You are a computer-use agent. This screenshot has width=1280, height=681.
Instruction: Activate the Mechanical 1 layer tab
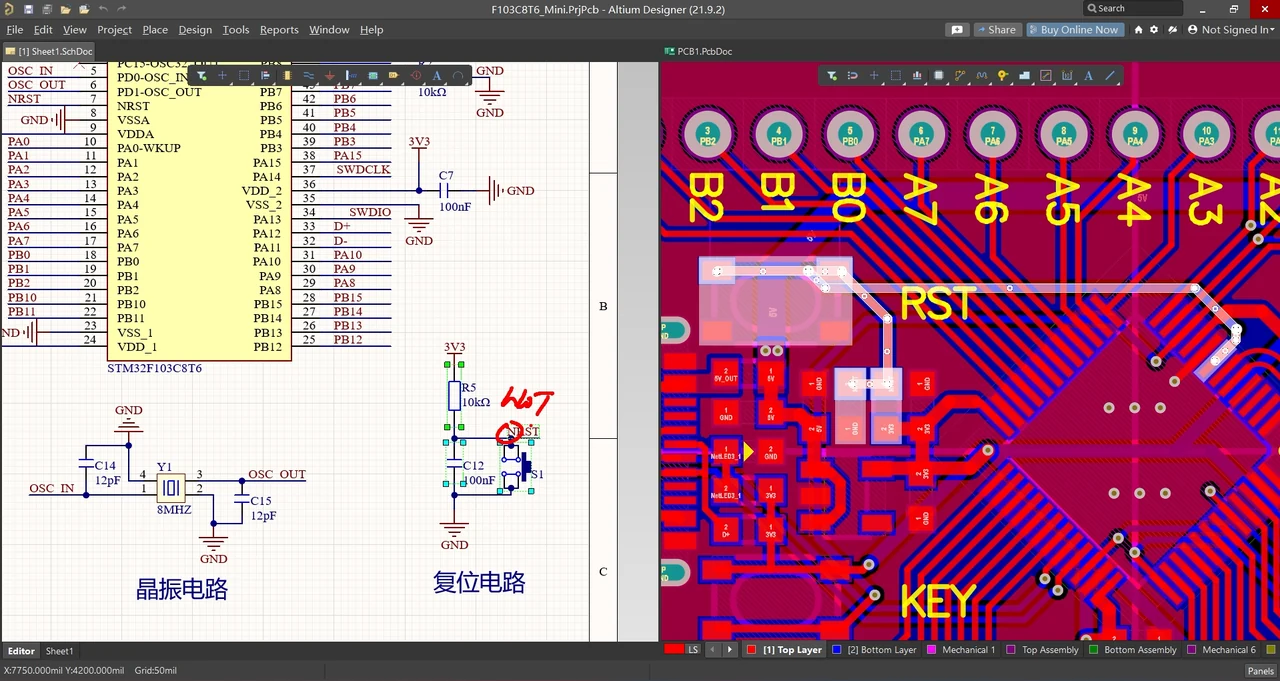961,650
